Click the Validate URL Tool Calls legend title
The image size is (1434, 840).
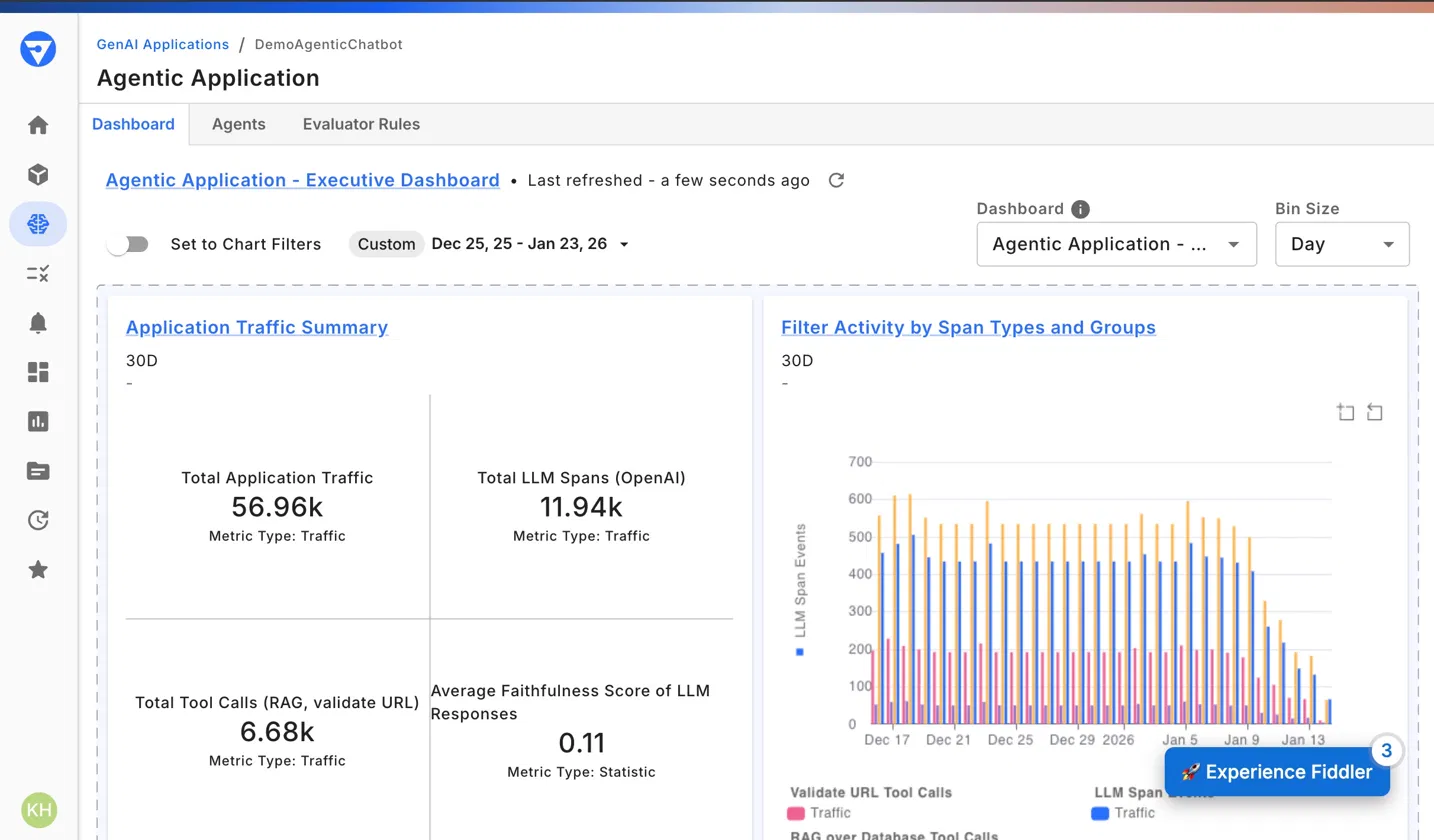pyautogui.click(x=870, y=792)
